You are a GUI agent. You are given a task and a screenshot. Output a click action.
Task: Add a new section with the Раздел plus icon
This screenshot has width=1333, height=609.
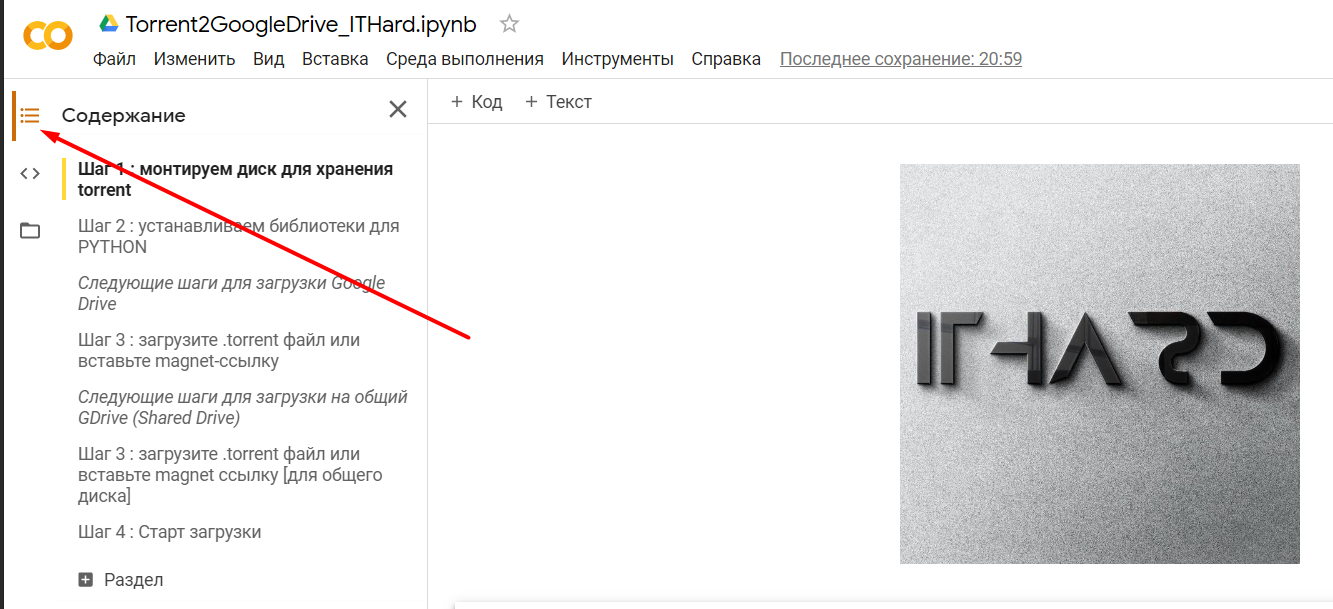85,580
